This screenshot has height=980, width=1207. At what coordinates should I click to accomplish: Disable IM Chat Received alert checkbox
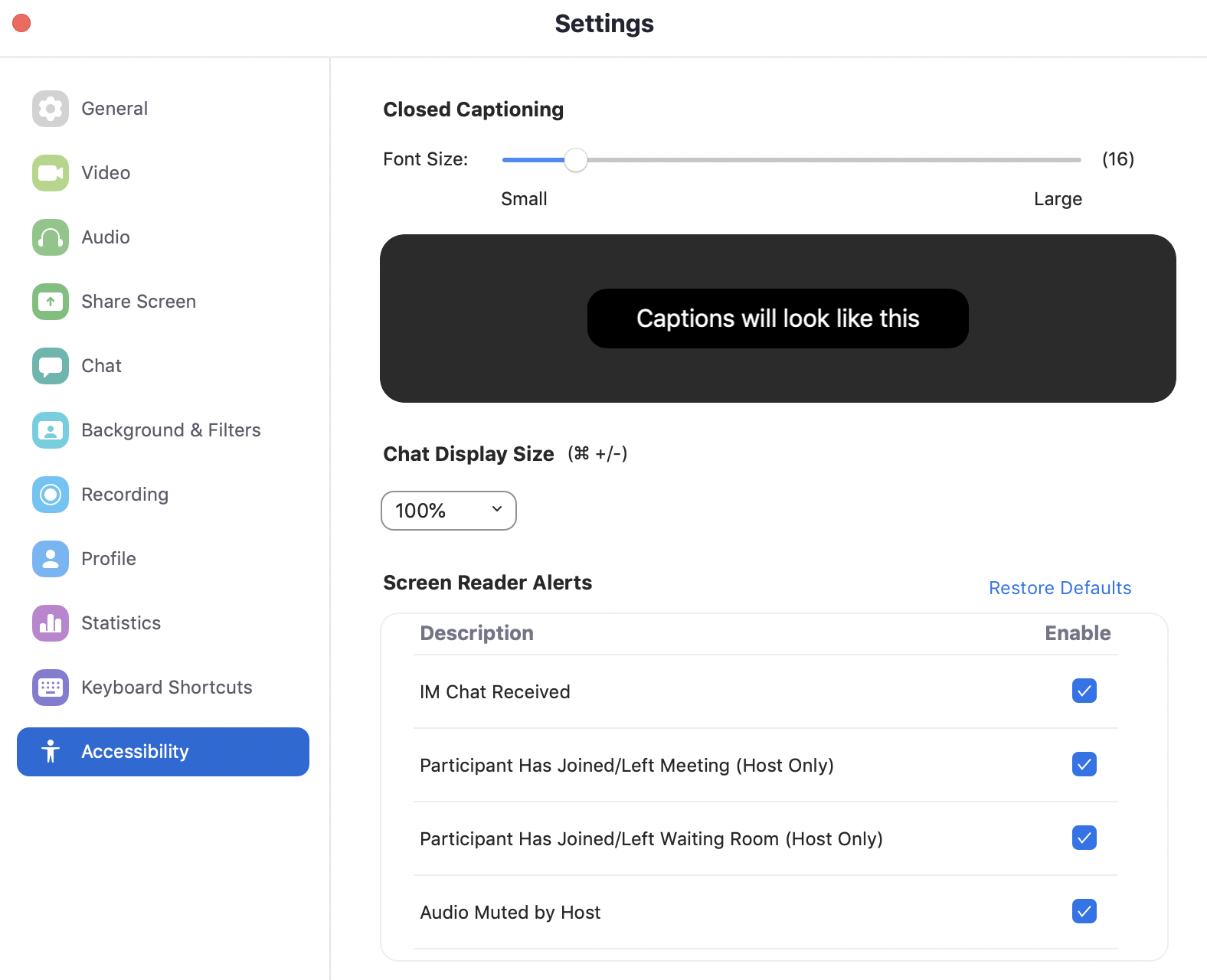(1084, 691)
